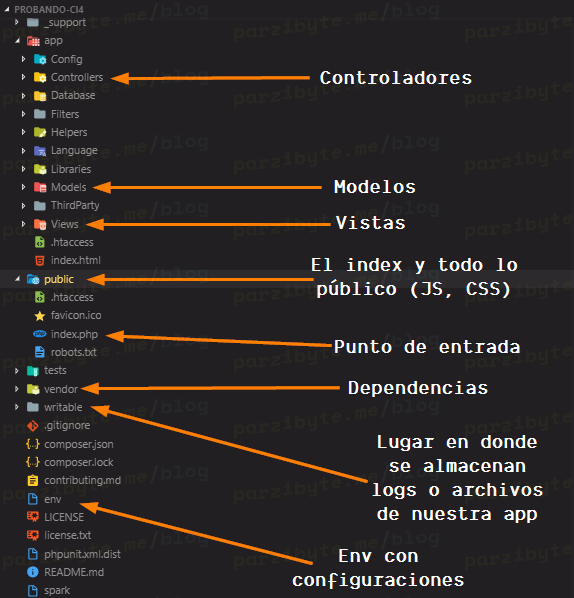Click the Views folder icon
This screenshot has height=598, width=574.
(40, 224)
